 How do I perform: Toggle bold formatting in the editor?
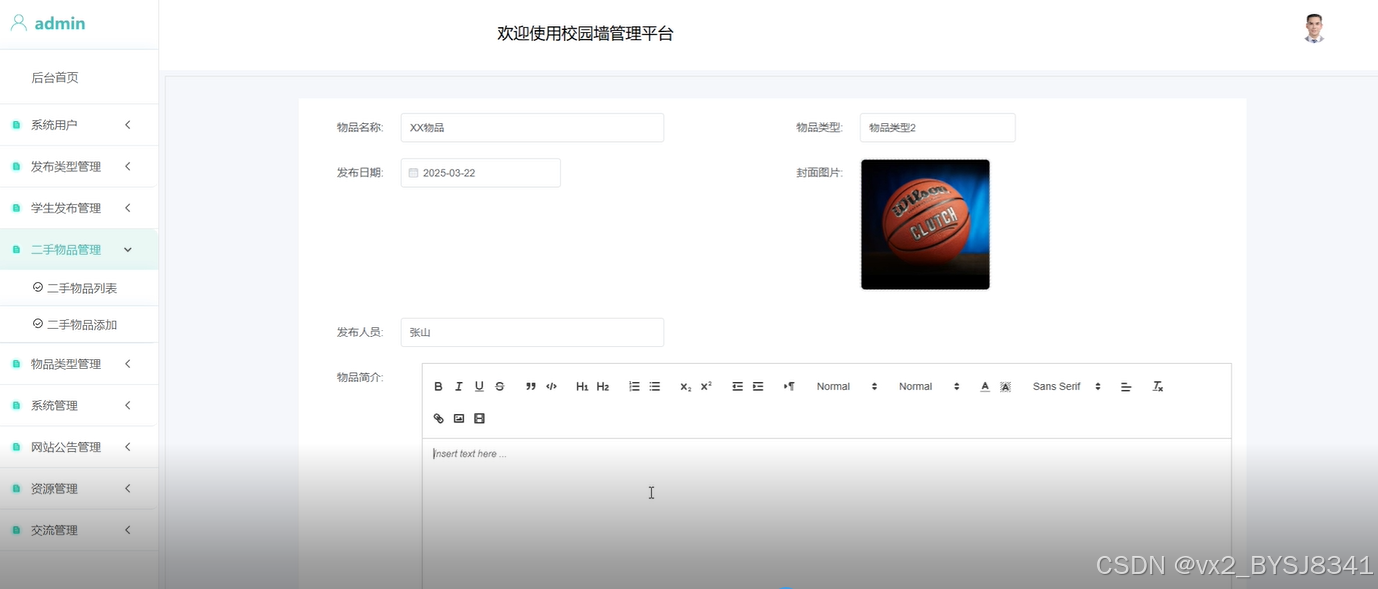click(x=438, y=386)
